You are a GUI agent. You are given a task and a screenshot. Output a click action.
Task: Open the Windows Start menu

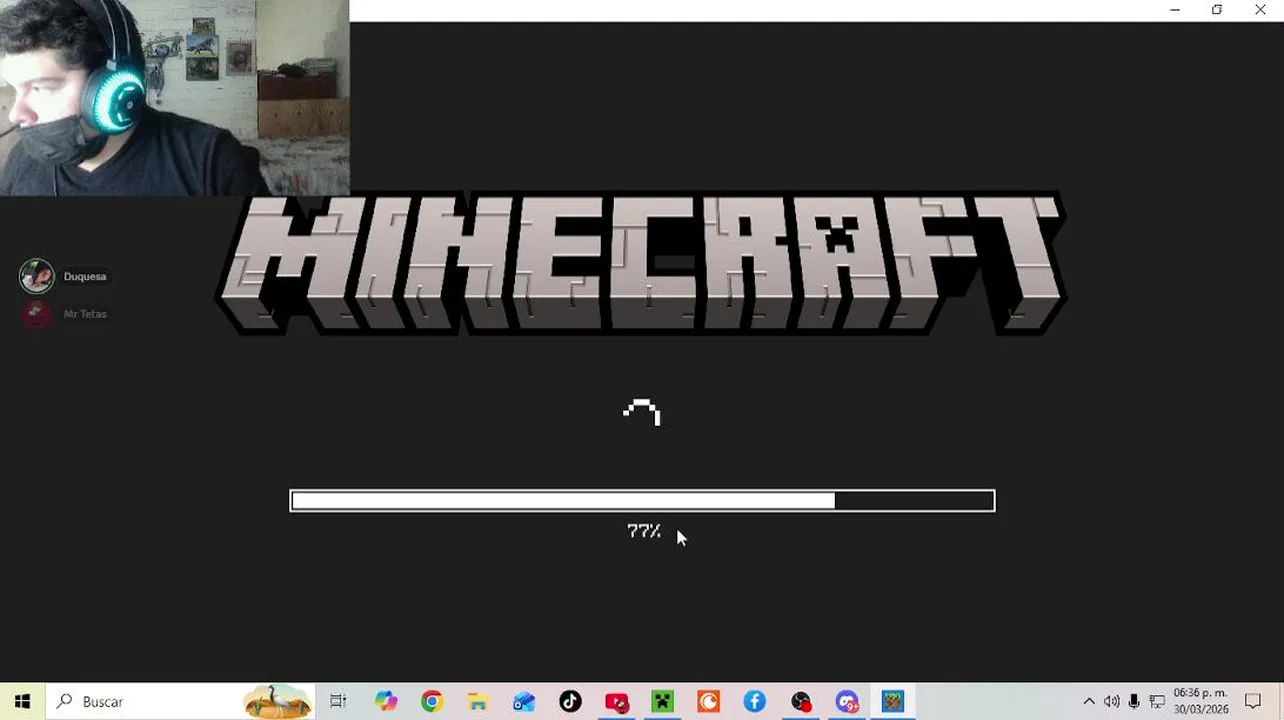(x=22, y=701)
